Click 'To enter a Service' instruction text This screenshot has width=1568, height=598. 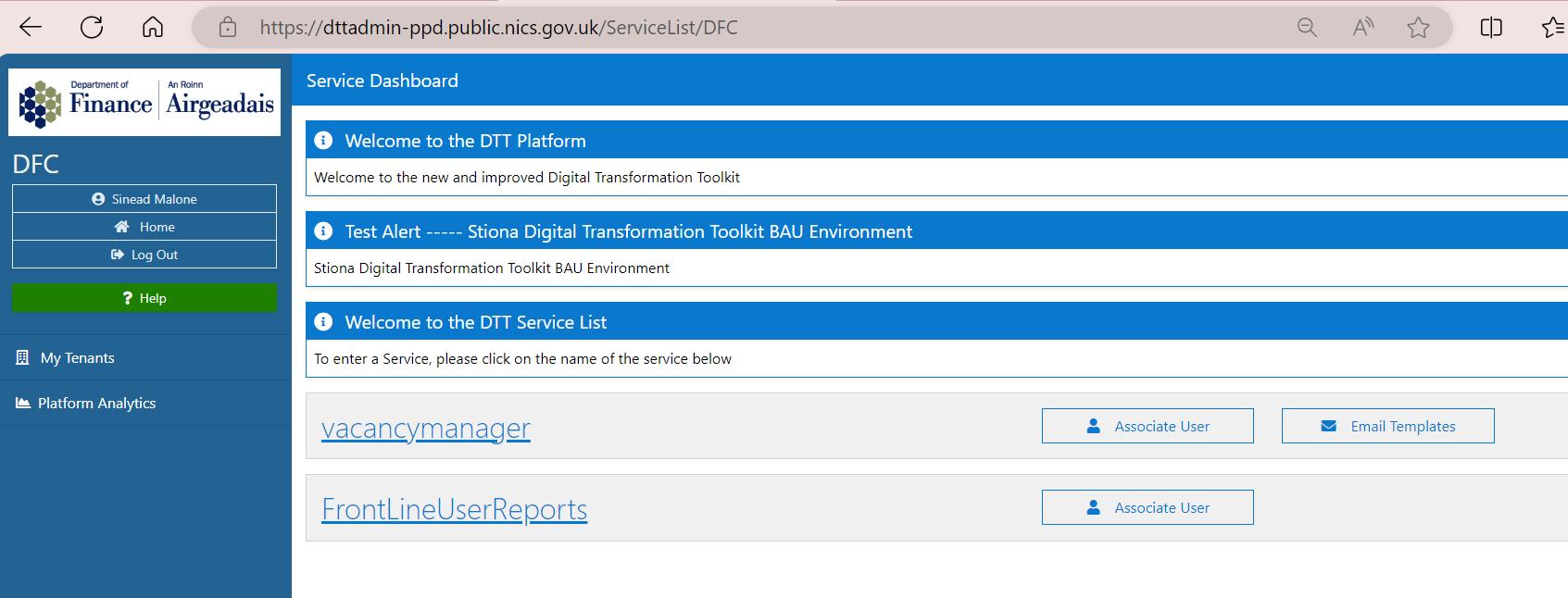pos(522,358)
